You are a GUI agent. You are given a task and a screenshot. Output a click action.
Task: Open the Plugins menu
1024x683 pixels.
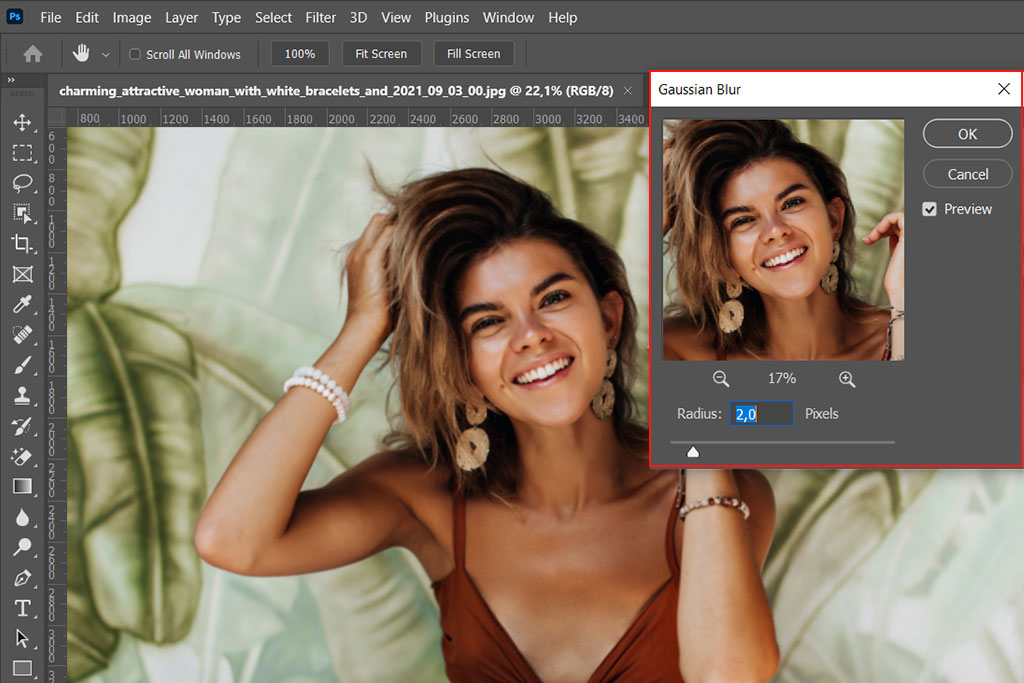point(447,18)
